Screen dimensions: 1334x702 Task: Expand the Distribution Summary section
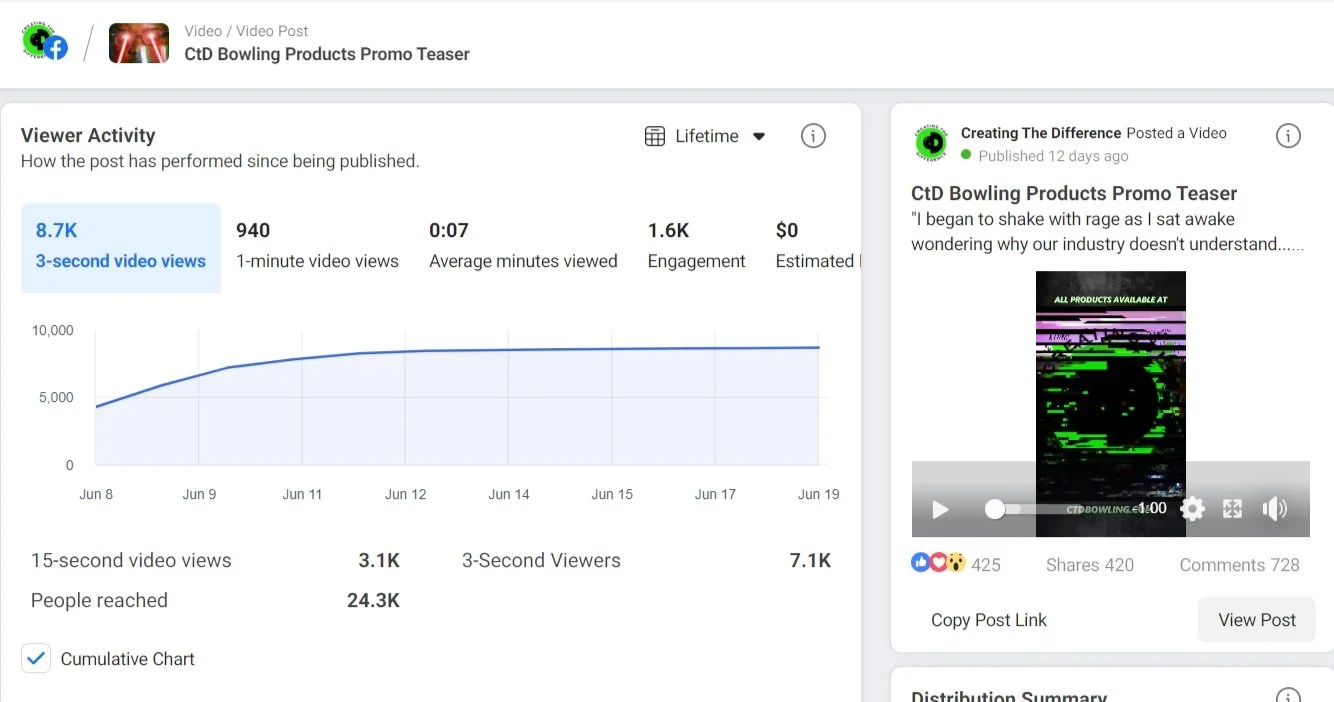[1008, 695]
